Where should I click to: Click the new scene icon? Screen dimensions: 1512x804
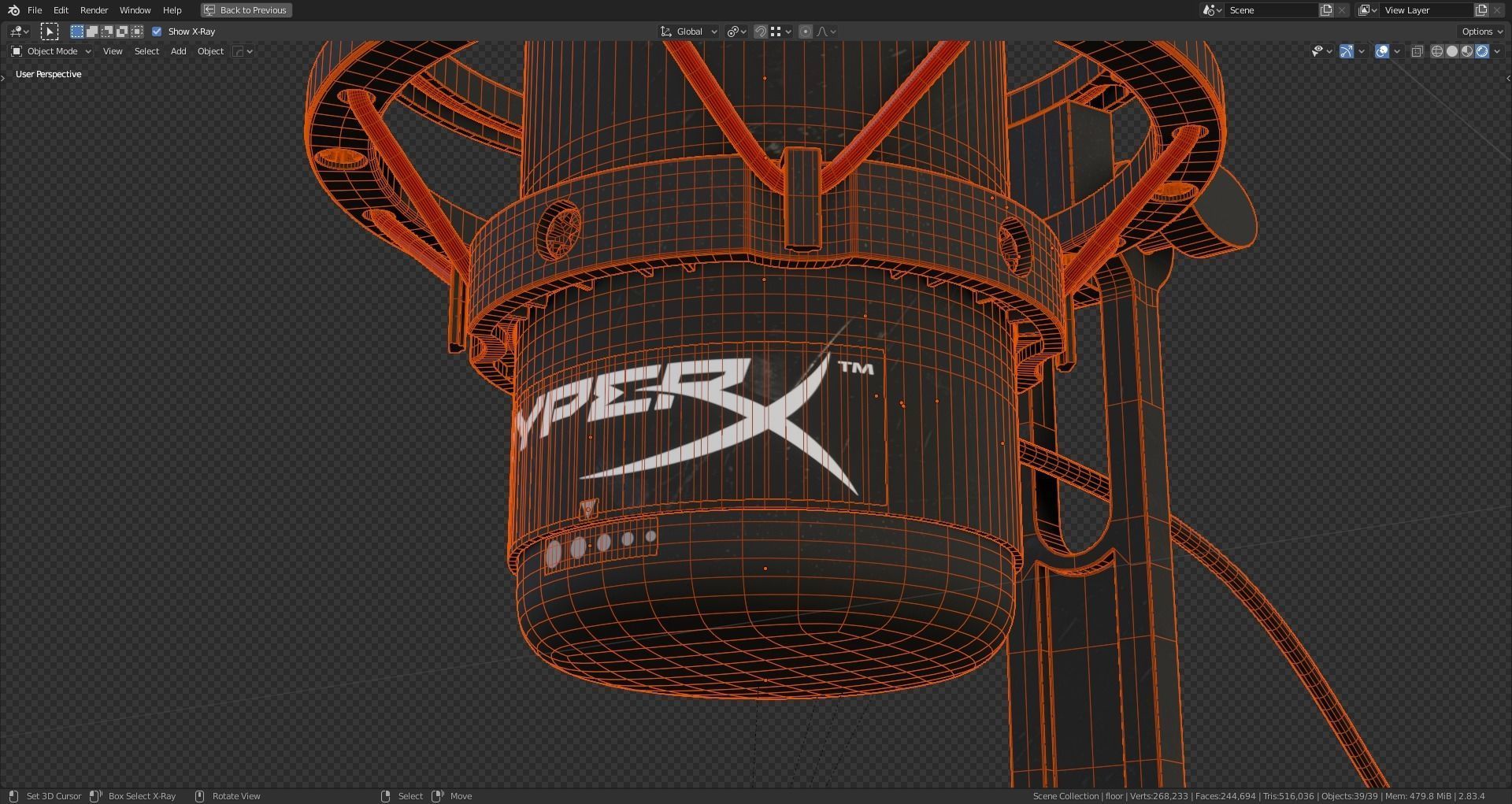point(1326,10)
